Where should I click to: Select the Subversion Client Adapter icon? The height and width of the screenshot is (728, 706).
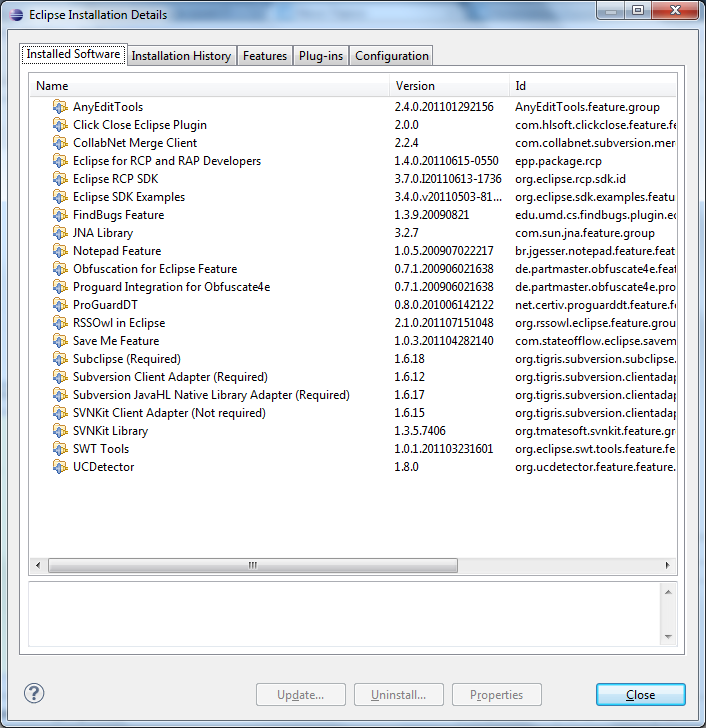[x=59, y=377]
